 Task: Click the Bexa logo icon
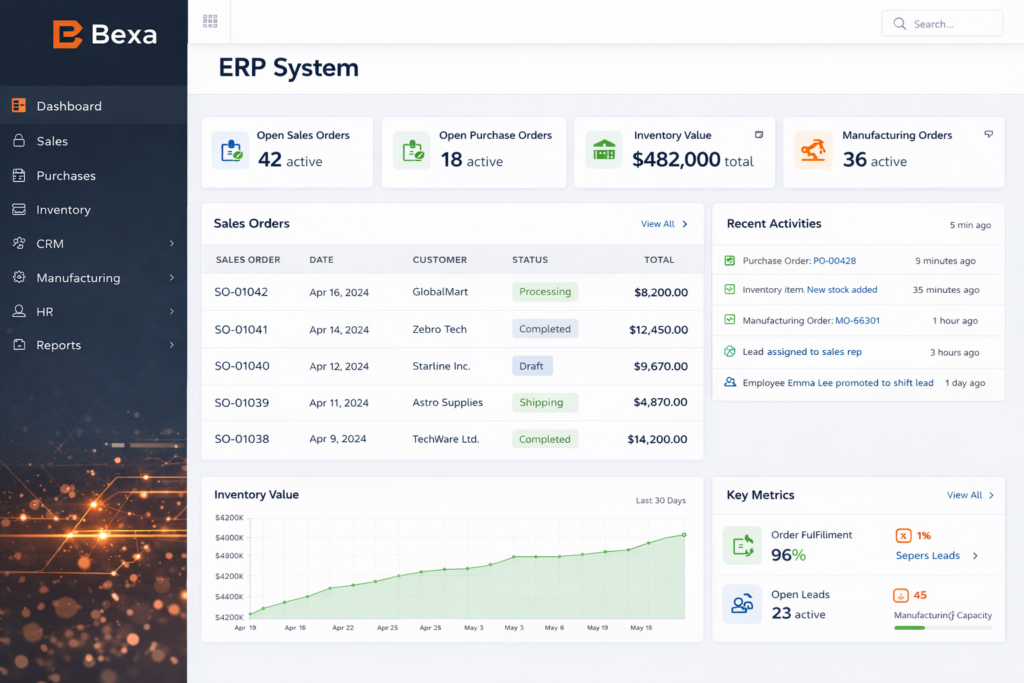pyautogui.click(x=68, y=34)
